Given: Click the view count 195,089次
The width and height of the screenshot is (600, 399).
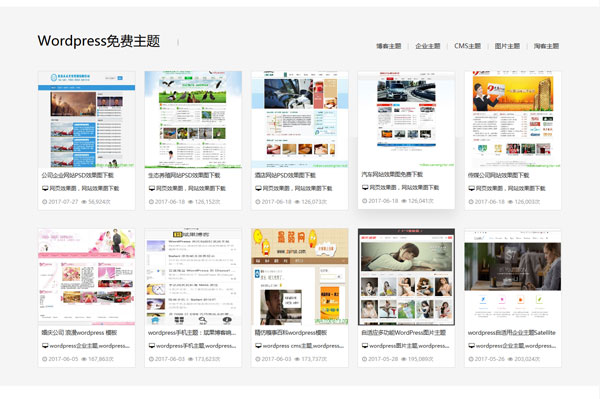Looking at the screenshot, I should pos(421,359).
